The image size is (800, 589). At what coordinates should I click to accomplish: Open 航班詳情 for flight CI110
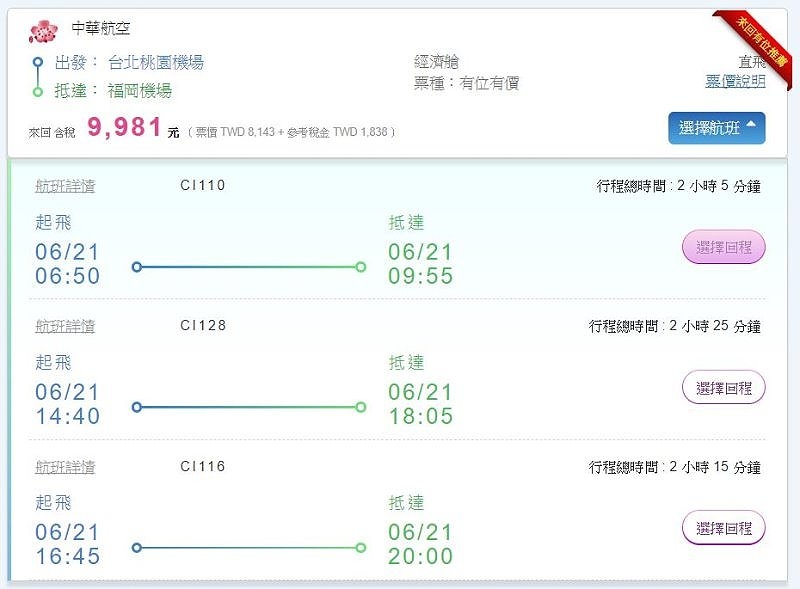[65, 186]
